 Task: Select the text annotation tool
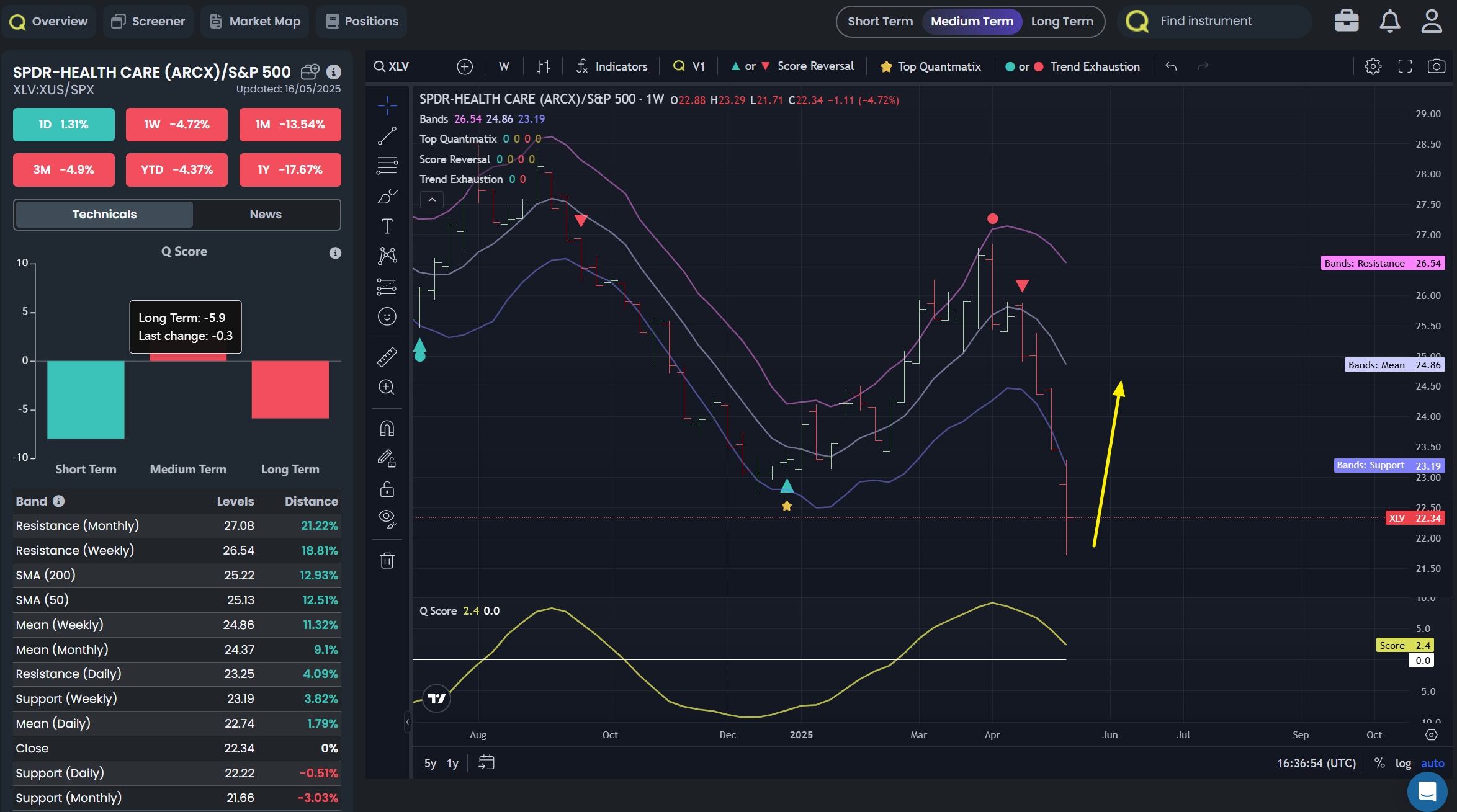point(387,226)
